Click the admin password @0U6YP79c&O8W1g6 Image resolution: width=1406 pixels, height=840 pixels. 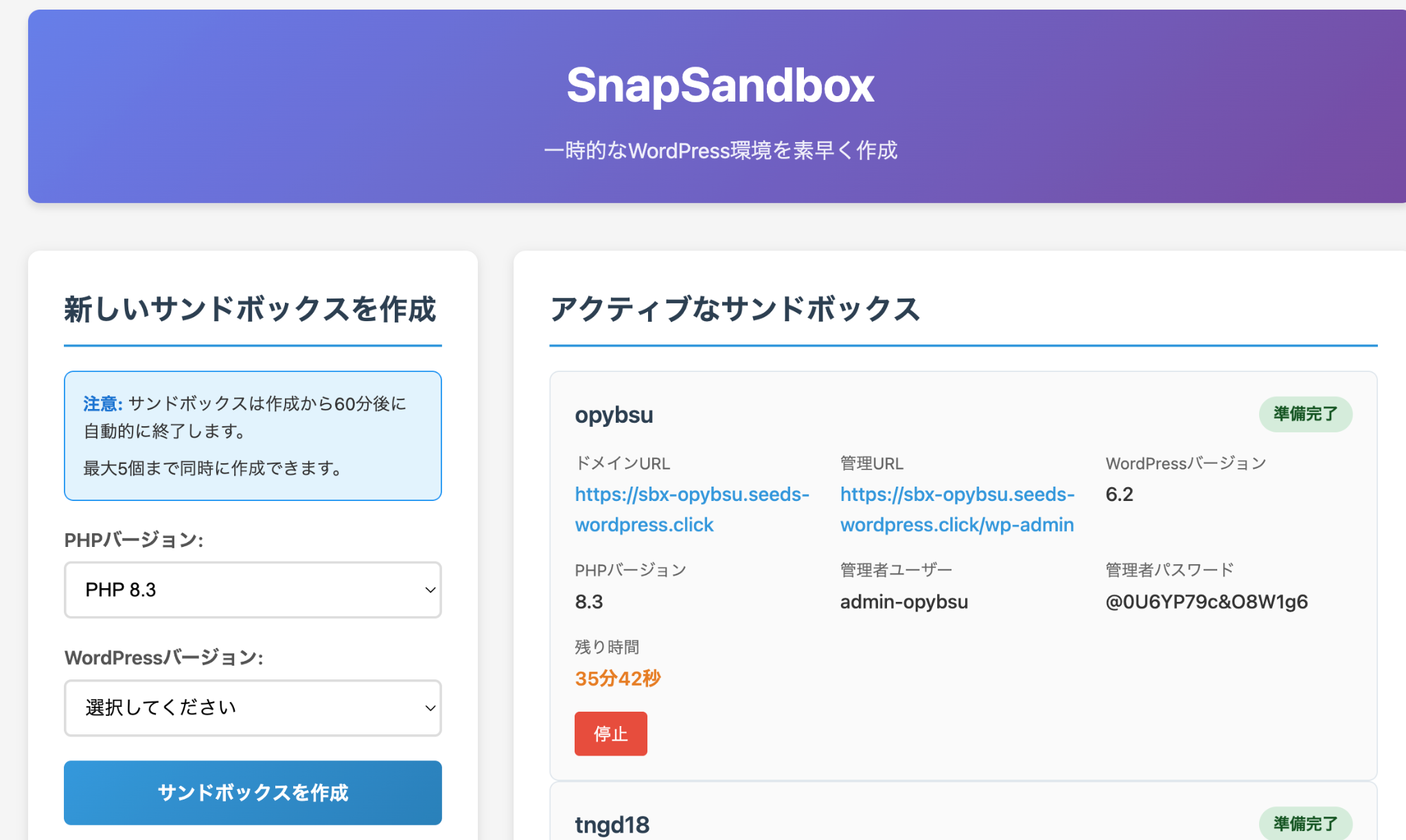click(1206, 602)
